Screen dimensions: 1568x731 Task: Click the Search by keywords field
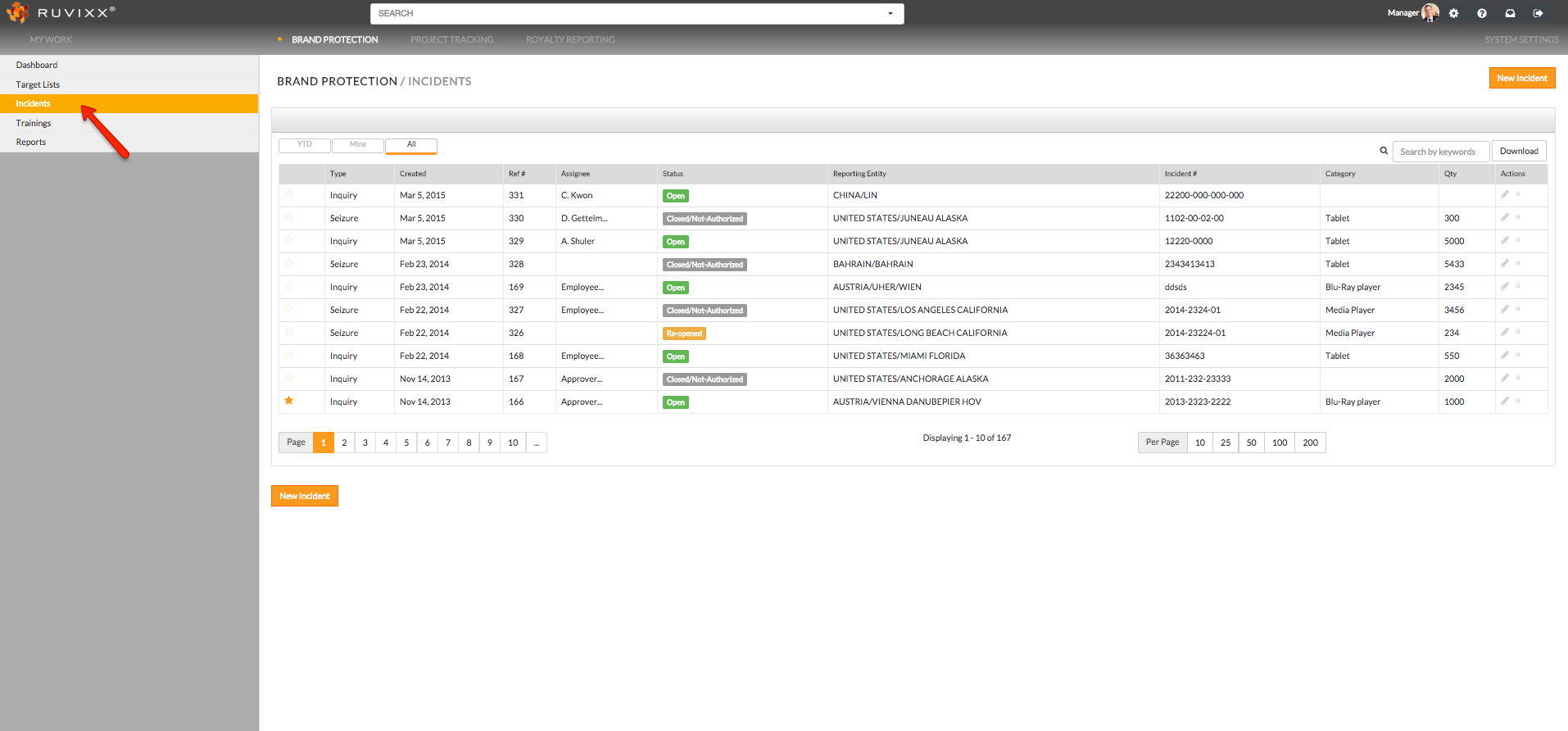click(1440, 152)
